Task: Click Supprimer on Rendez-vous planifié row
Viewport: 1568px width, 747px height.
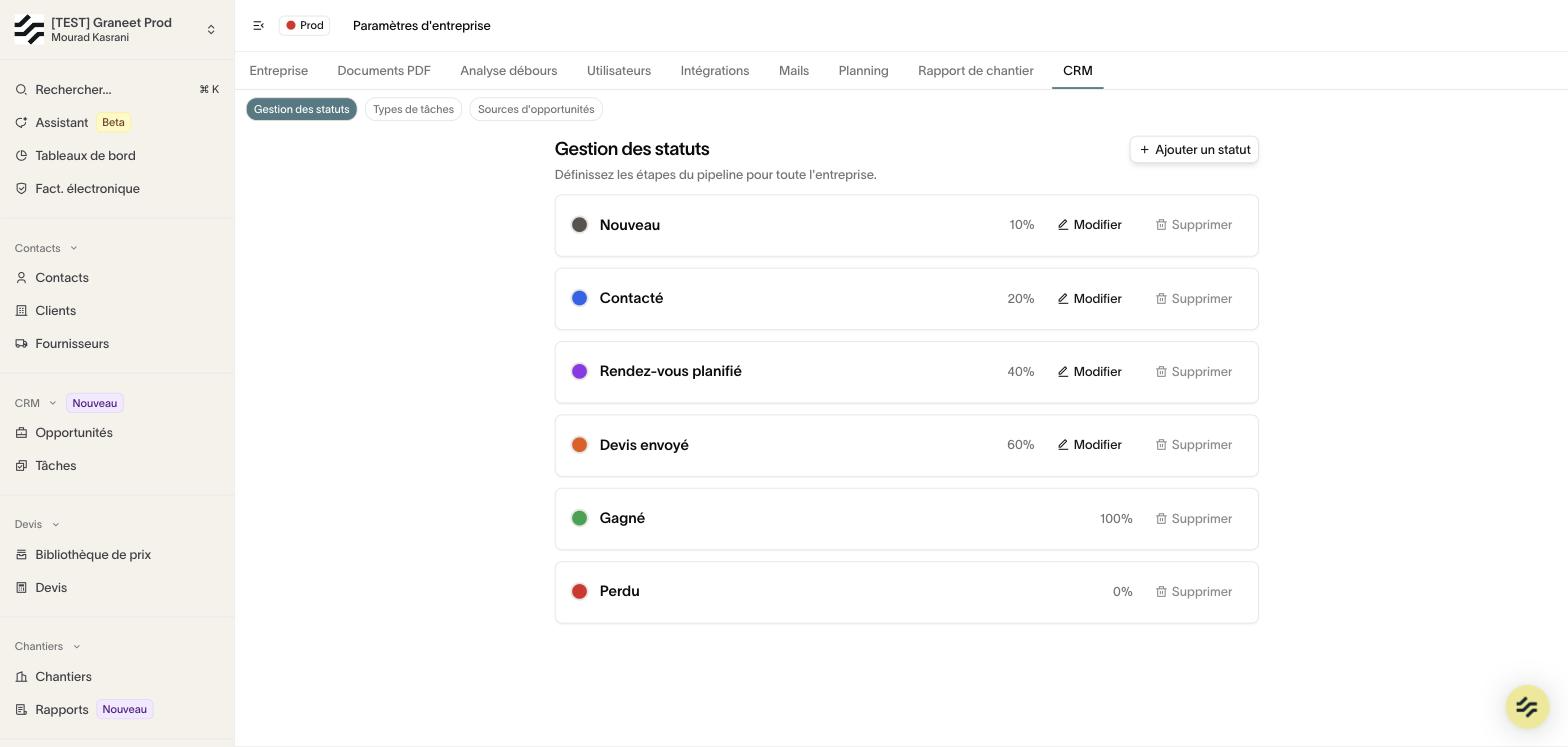Action: [x=1194, y=372]
